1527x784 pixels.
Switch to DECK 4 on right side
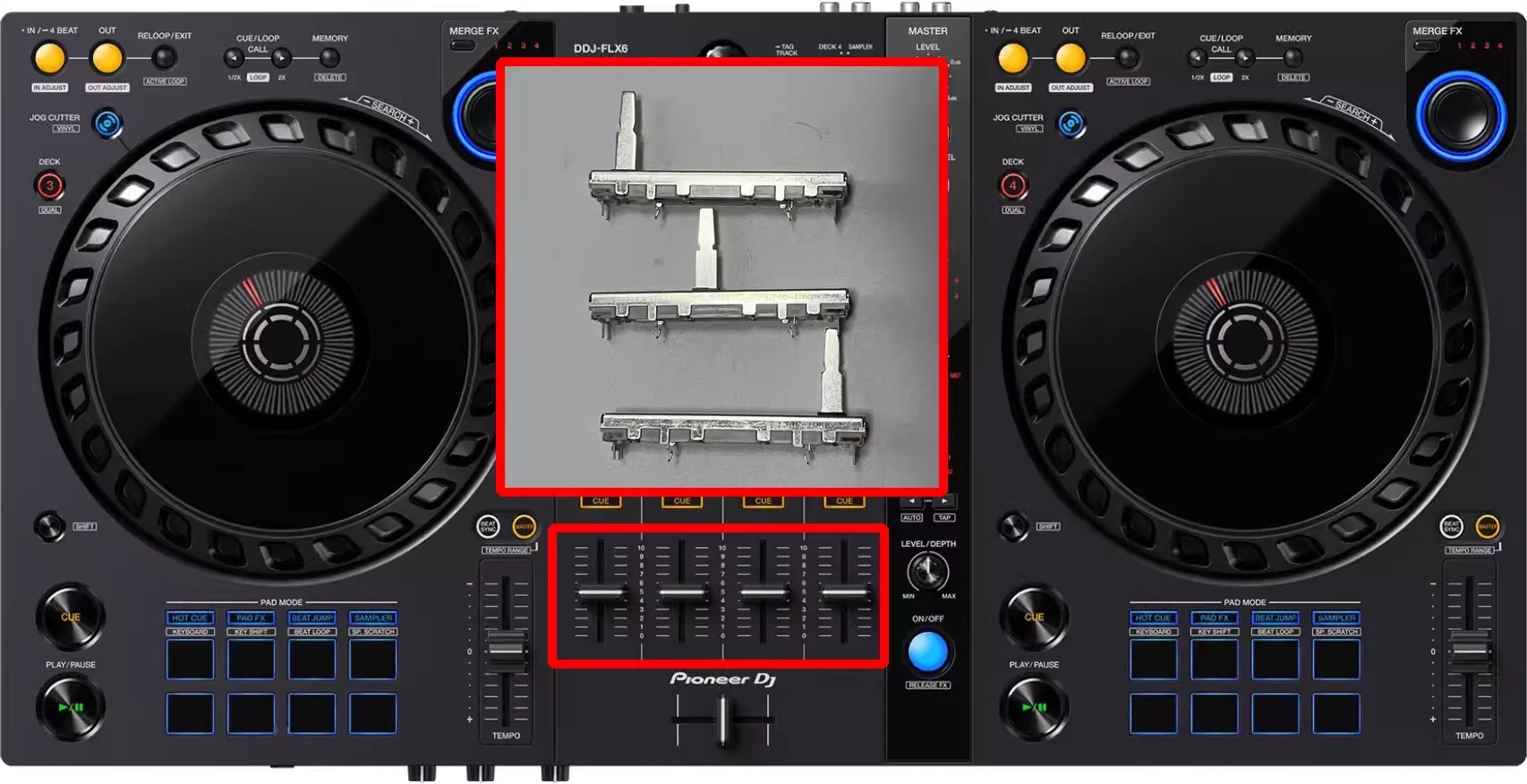coord(1013,186)
